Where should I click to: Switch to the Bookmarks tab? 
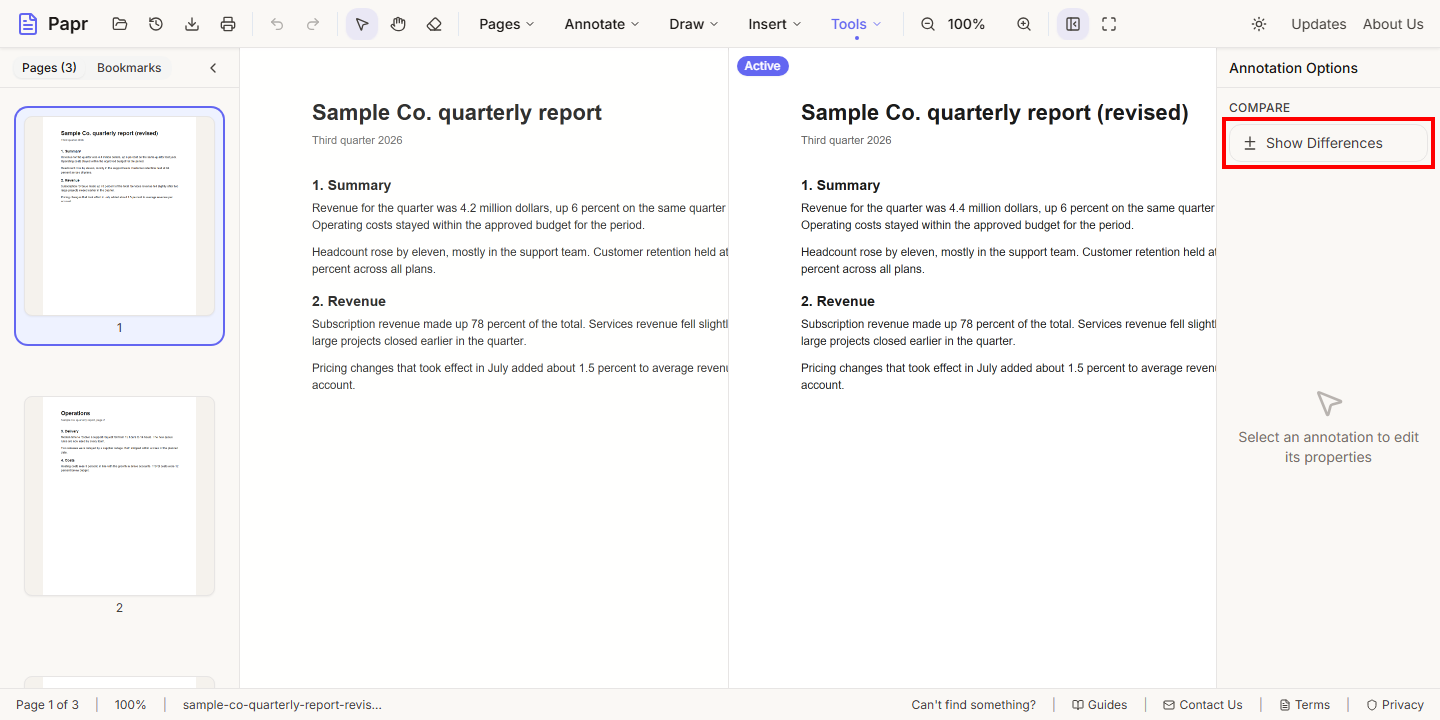point(129,68)
